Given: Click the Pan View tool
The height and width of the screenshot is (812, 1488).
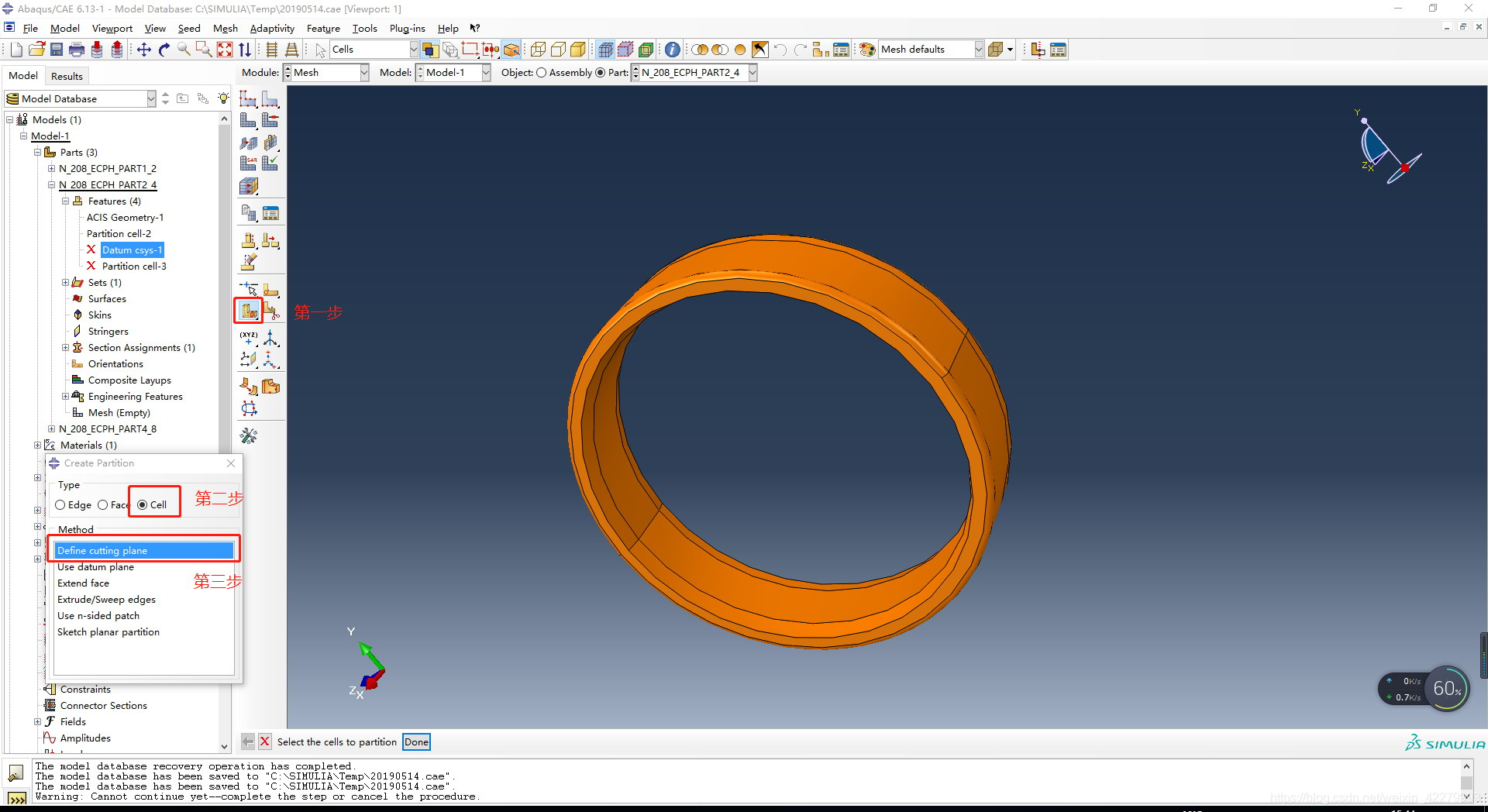Looking at the screenshot, I should (x=144, y=50).
